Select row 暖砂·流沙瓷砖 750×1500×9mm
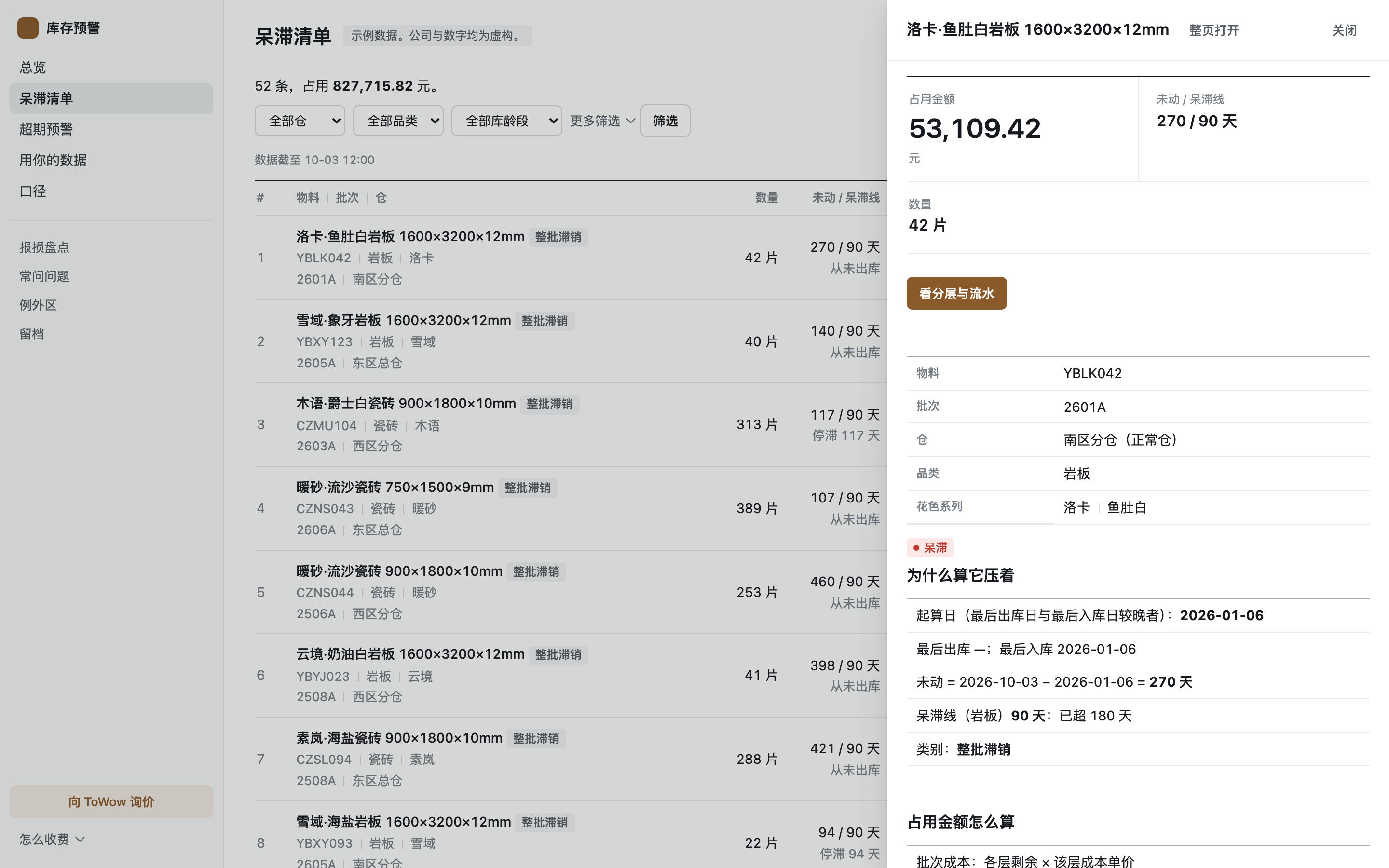Viewport: 1389px width, 868px height. click(x=571, y=508)
